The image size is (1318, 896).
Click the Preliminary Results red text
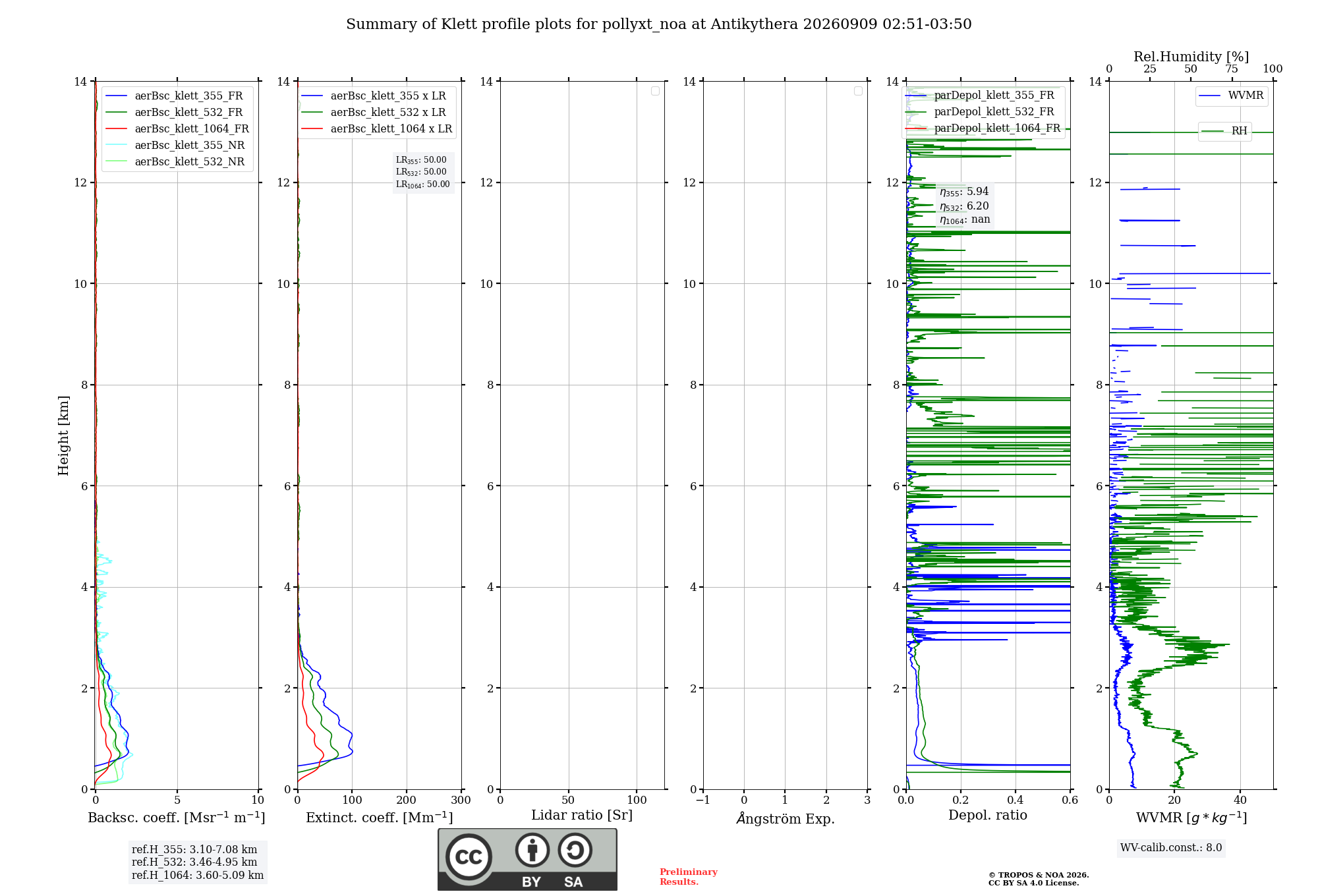coord(689,877)
